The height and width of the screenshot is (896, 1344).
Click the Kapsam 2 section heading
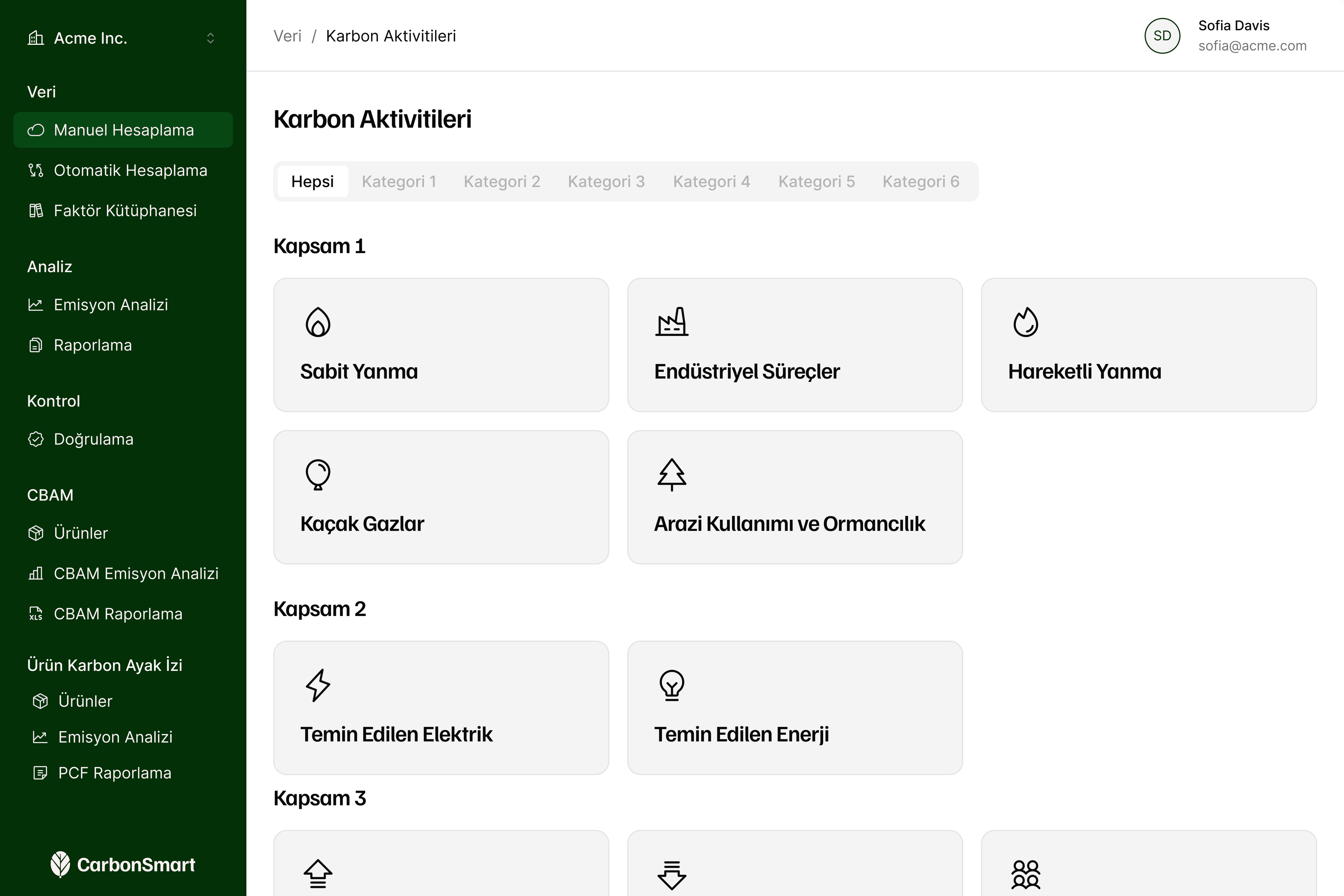(320, 609)
